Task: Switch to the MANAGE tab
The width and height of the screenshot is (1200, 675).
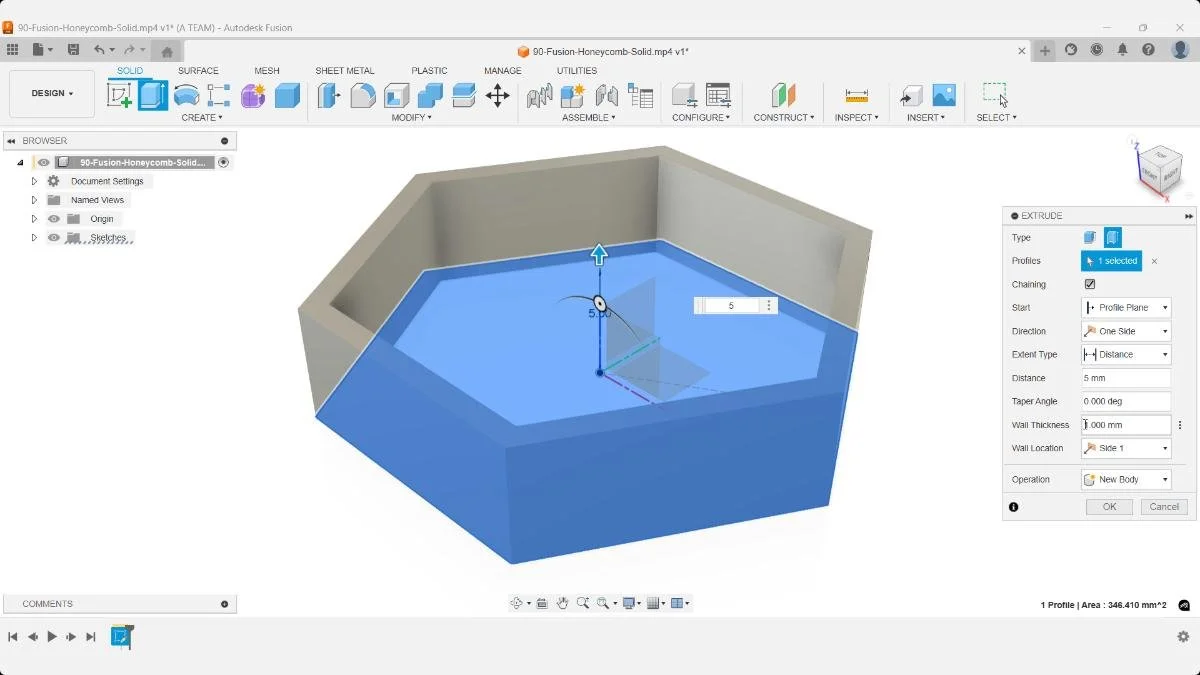Action: pyautogui.click(x=503, y=71)
